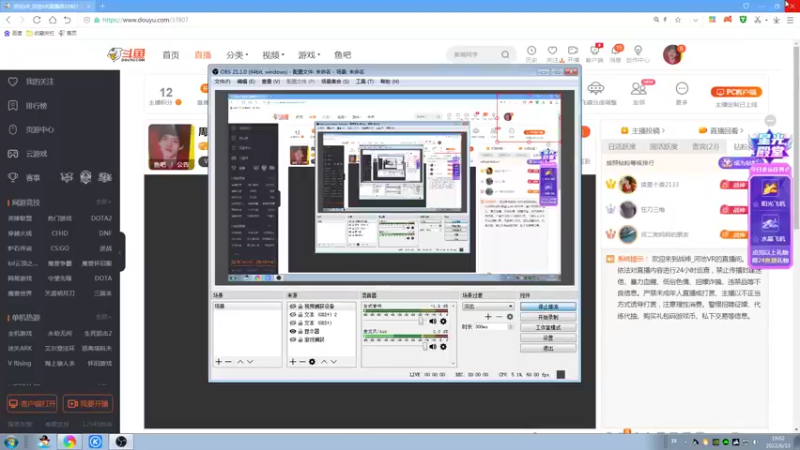Move scene up in OBS scenes panel
The height and width of the screenshot is (450, 800).
(x=240, y=362)
